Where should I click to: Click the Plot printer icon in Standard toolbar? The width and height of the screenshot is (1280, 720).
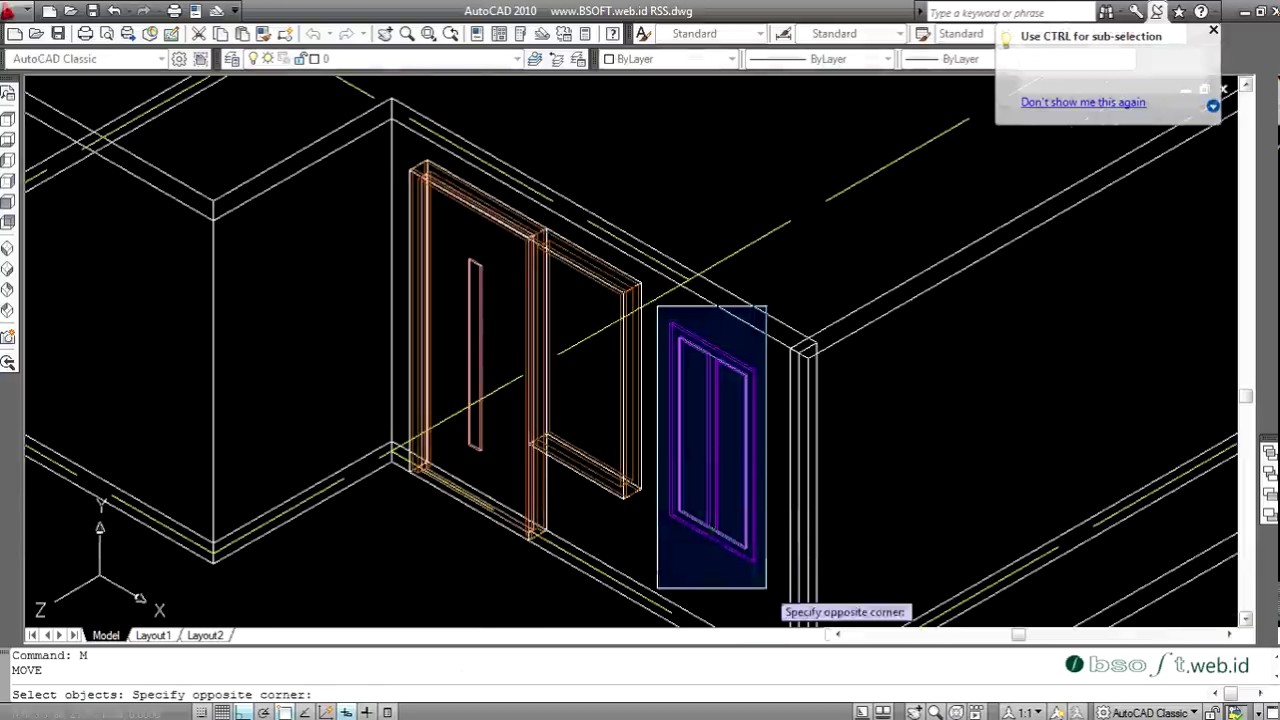coord(85,34)
